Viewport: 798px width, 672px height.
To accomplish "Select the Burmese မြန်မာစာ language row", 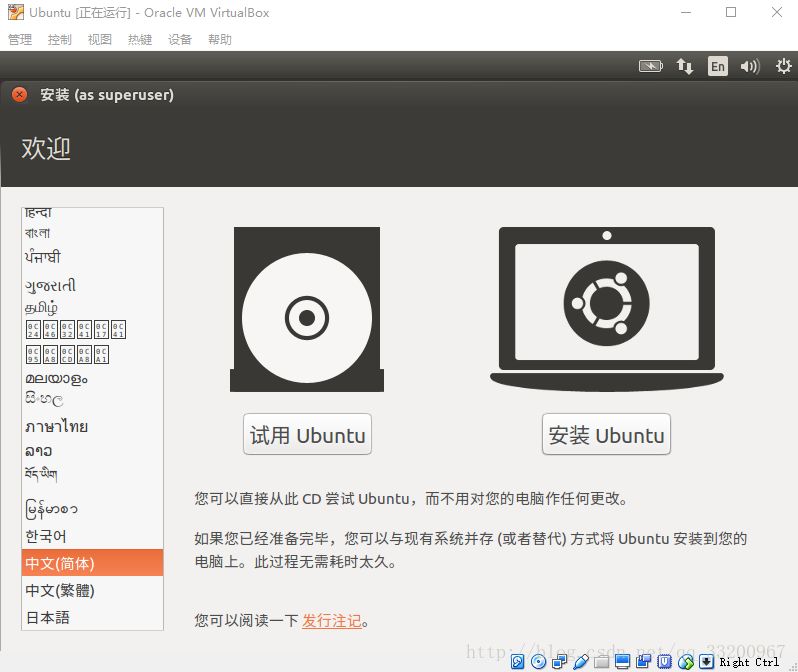I will coord(92,509).
